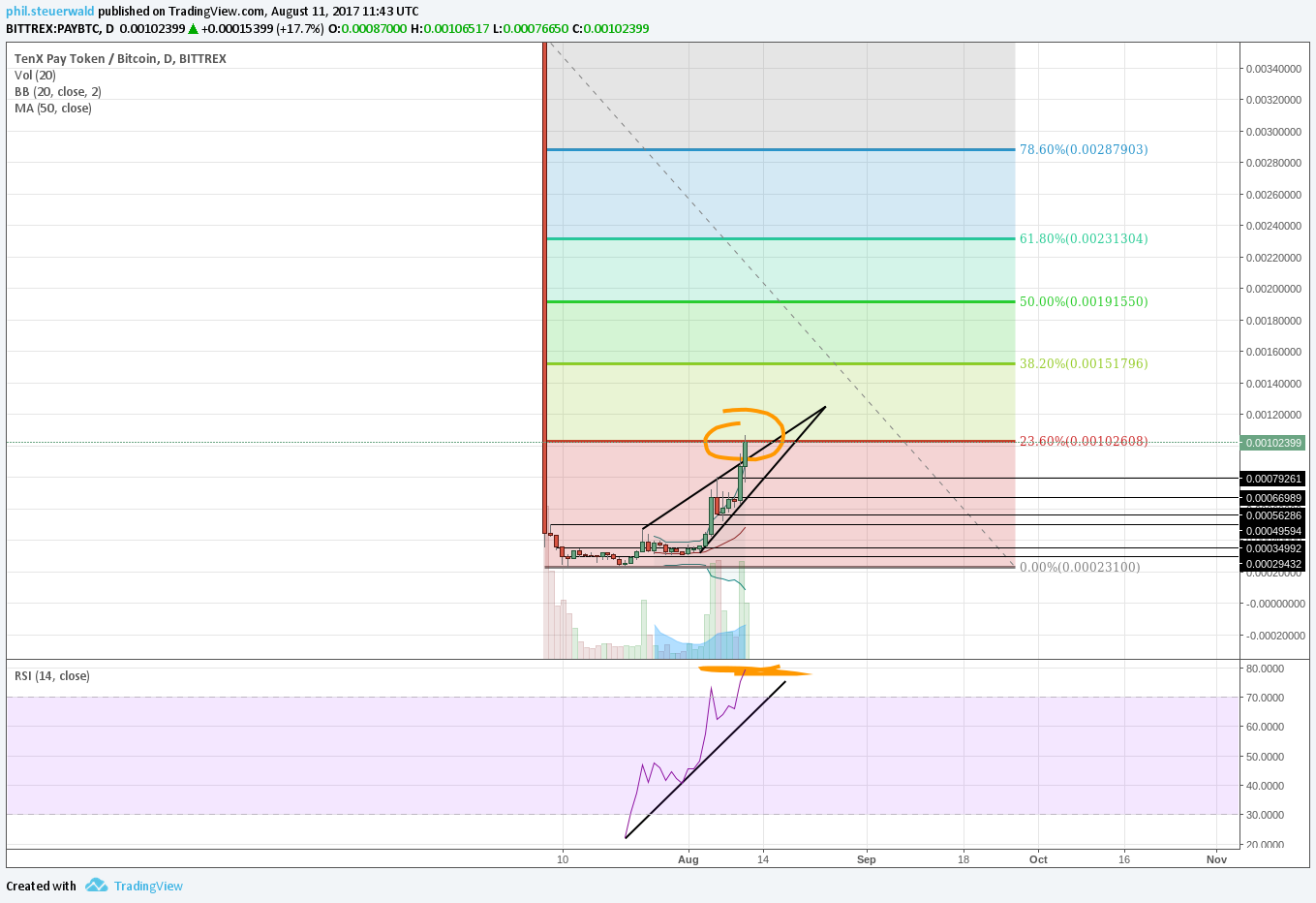
Task: Click the Oct label on time axis
Action: (x=1038, y=859)
